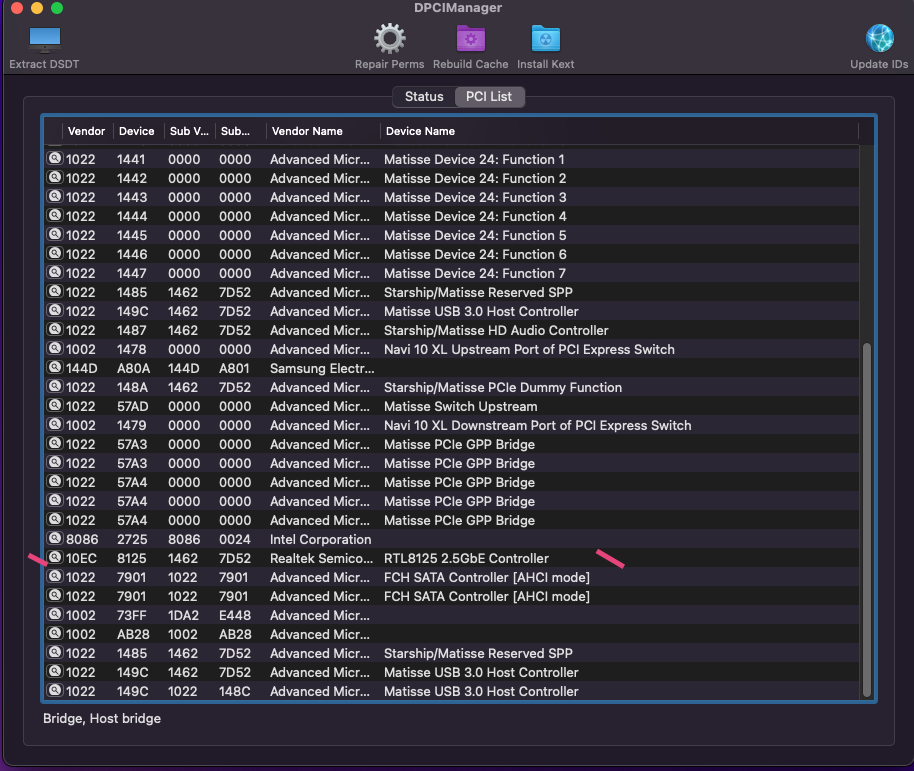914x771 pixels.
Task: Click the Install Kext folder icon
Action: pyautogui.click(x=545, y=40)
